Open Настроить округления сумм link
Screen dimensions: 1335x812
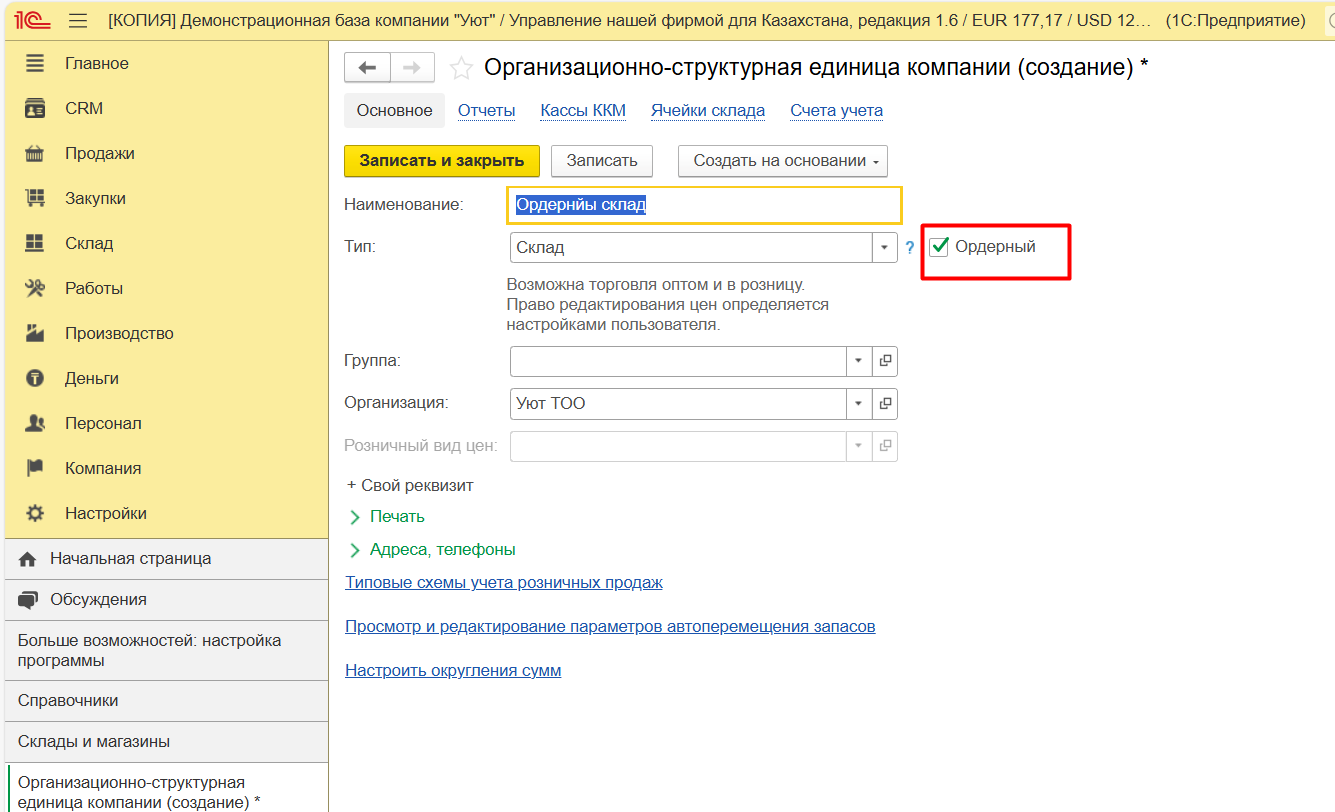(x=453, y=671)
